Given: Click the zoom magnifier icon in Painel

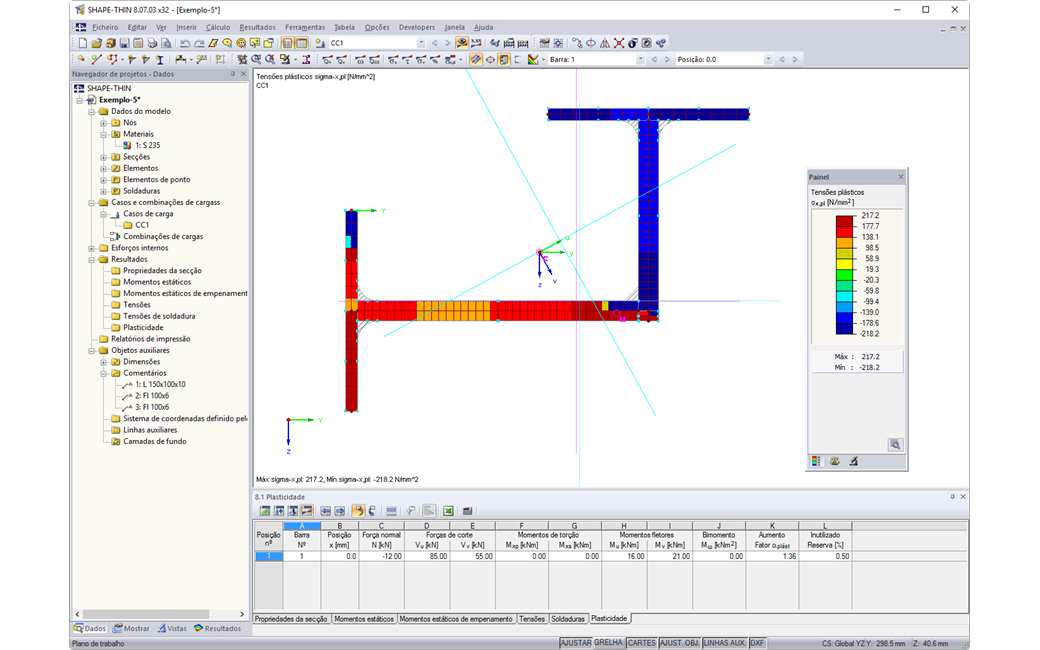Looking at the screenshot, I should pyautogui.click(x=895, y=445).
